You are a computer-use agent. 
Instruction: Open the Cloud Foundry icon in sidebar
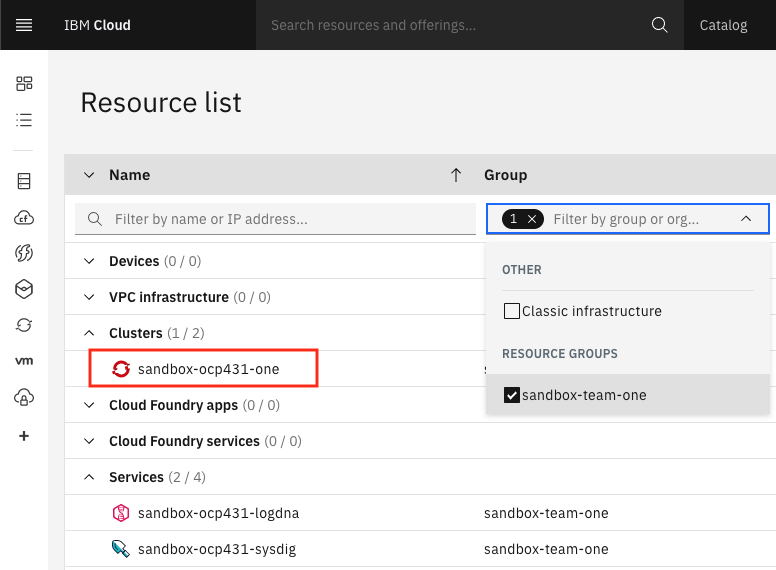pos(24,217)
